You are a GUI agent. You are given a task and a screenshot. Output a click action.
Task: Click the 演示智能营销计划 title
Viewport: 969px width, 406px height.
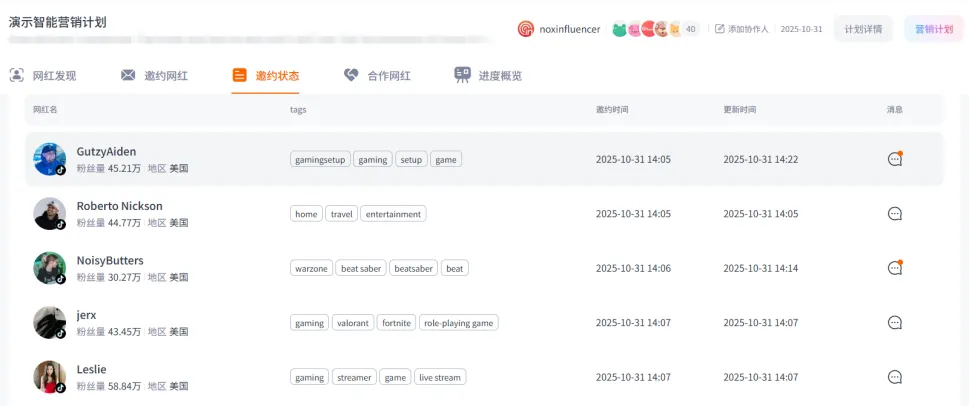pos(57,22)
